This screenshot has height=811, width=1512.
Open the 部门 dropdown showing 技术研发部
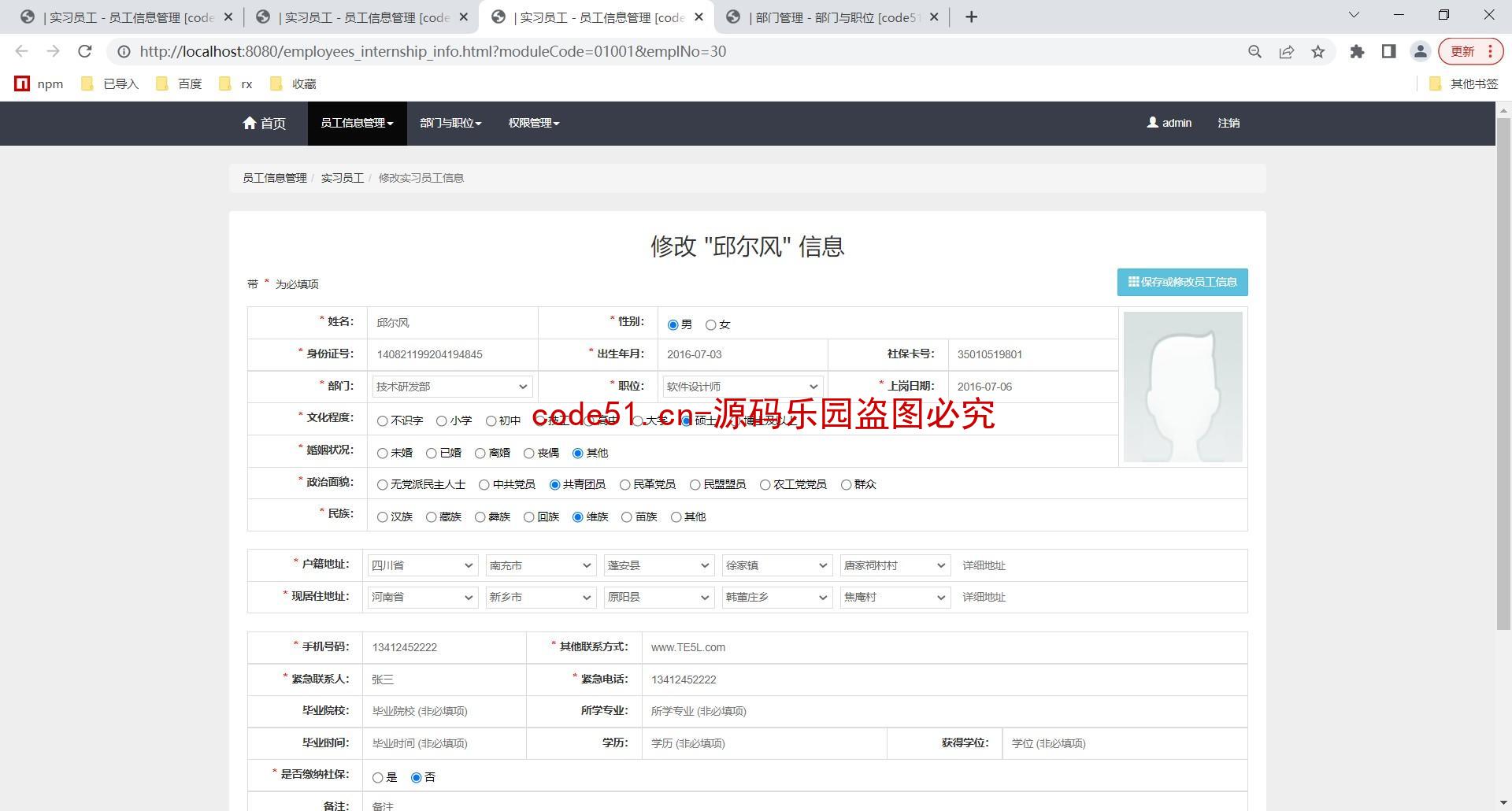[x=452, y=387]
